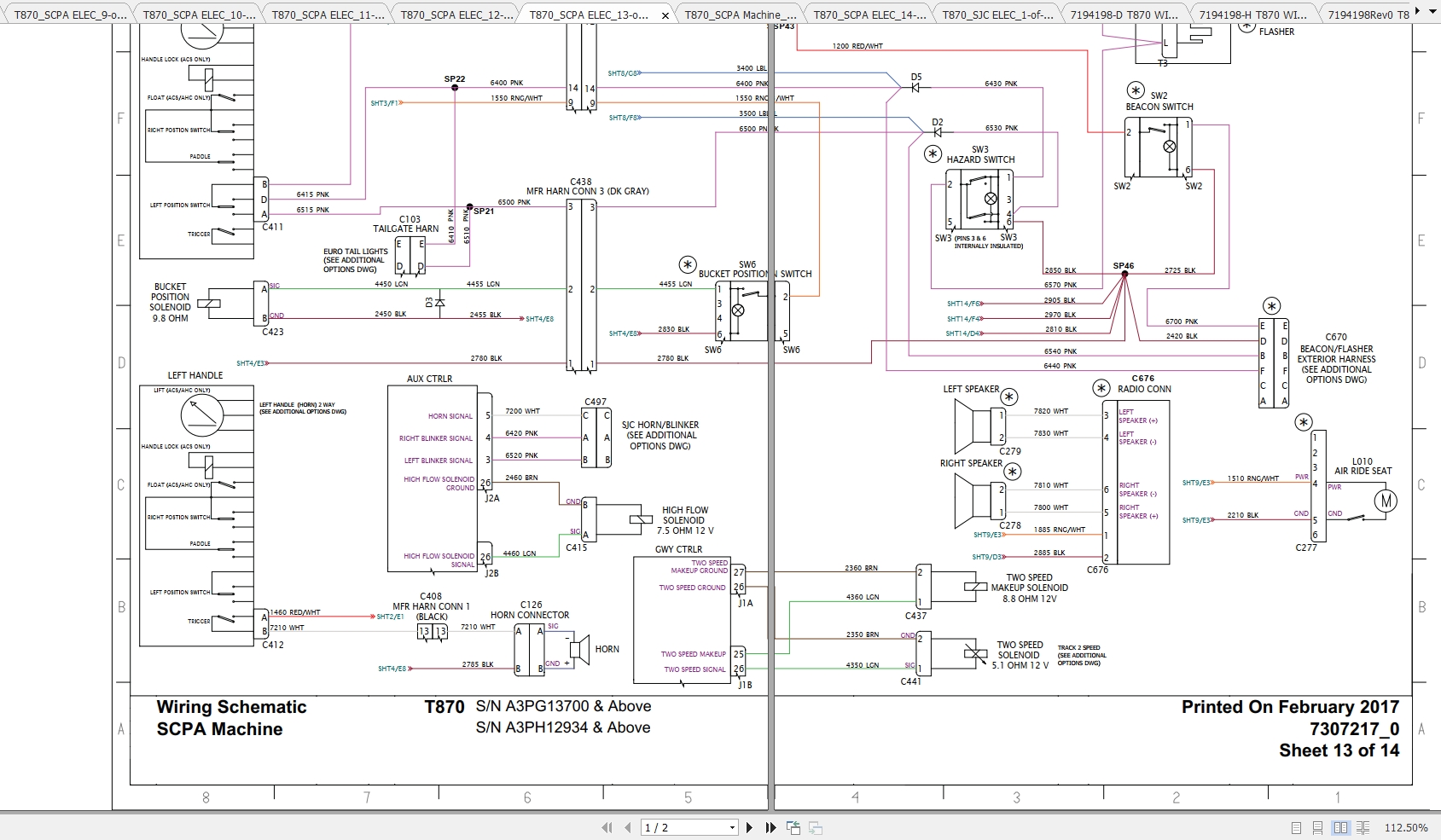Click the SP22 splice label
The height and width of the screenshot is (840, 1441).
click(455, 79)
